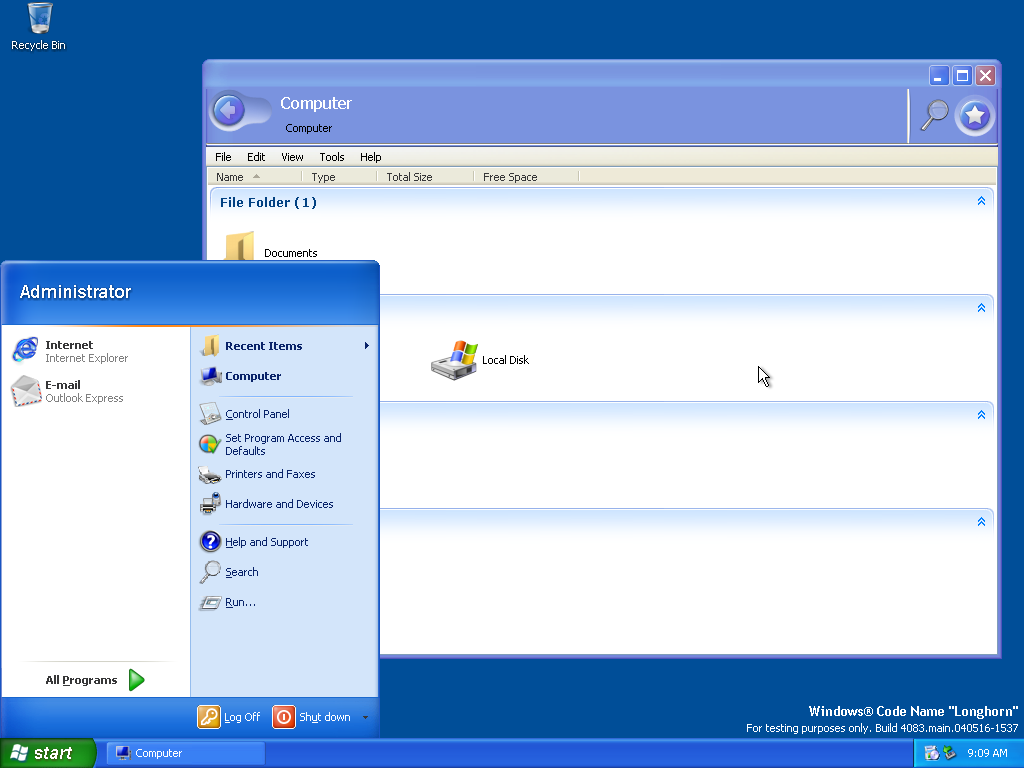The width and height of the screenshot is (1024, 768).
Task: Open the View menu
Action: 292,157
